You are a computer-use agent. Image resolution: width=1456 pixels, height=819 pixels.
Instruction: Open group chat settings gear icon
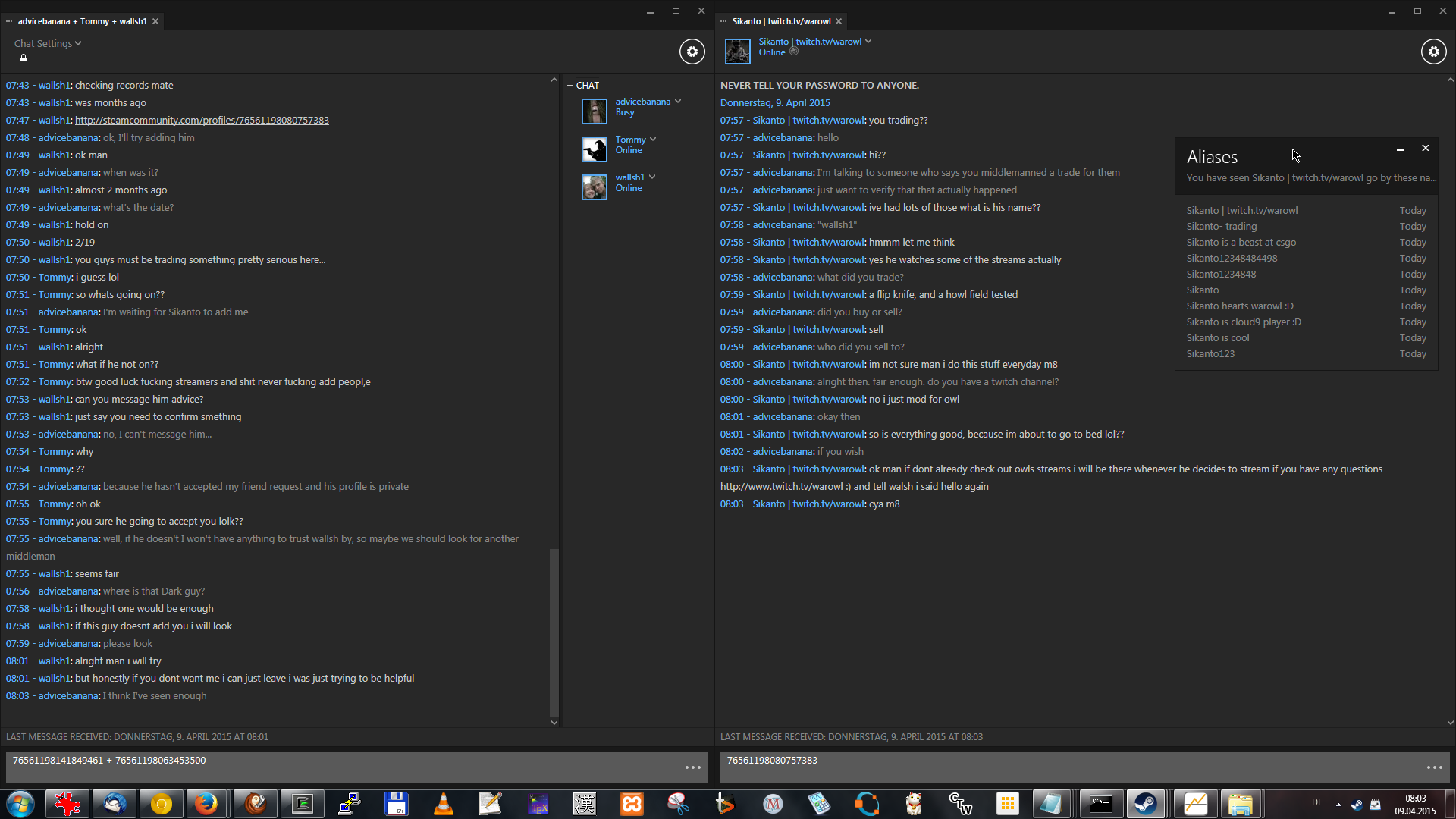click(692, 52)
